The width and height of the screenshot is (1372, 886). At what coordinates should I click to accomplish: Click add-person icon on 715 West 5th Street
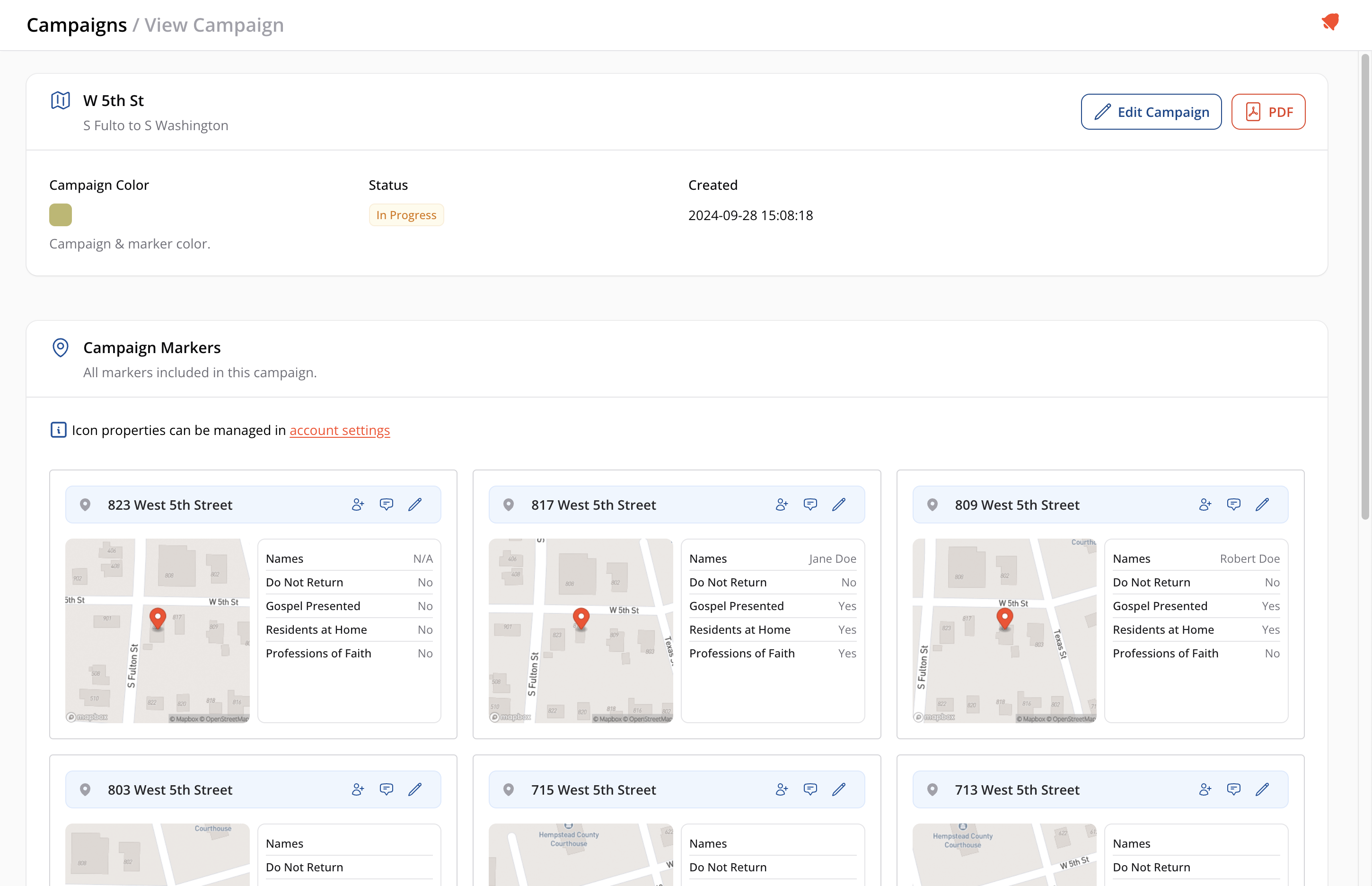pos(782,789)
